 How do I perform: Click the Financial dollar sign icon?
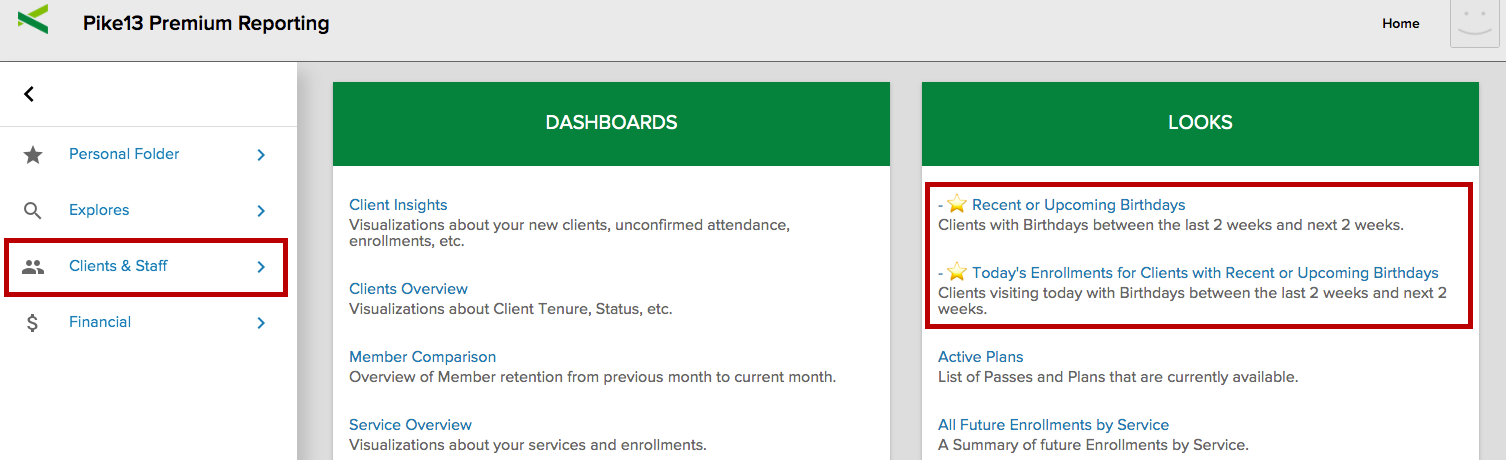(x=33, y=323)
